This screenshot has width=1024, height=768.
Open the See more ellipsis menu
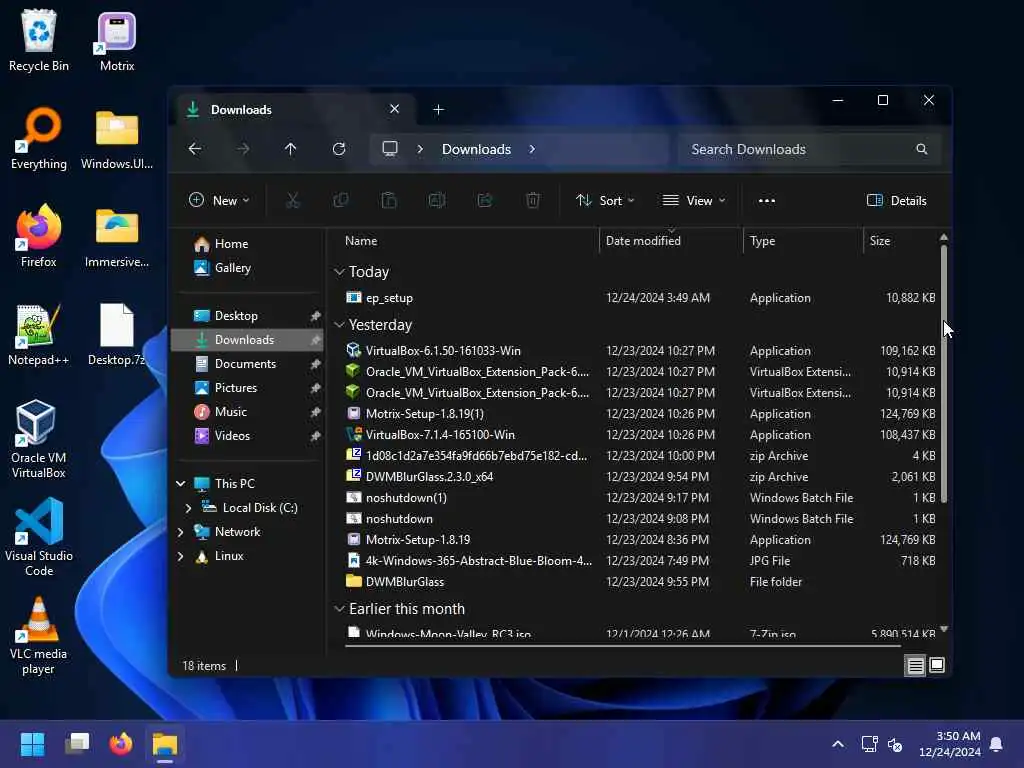767,200
